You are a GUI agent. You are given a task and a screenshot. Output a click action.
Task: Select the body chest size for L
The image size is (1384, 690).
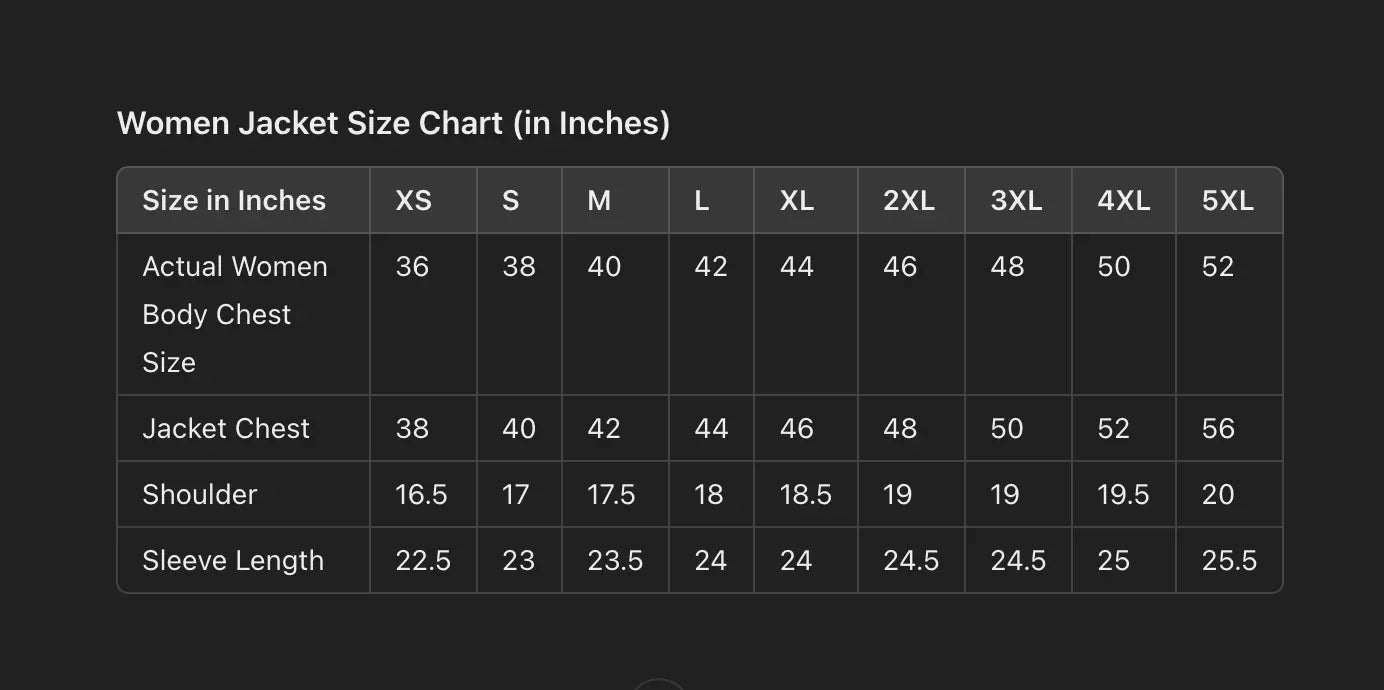(711, 267)
